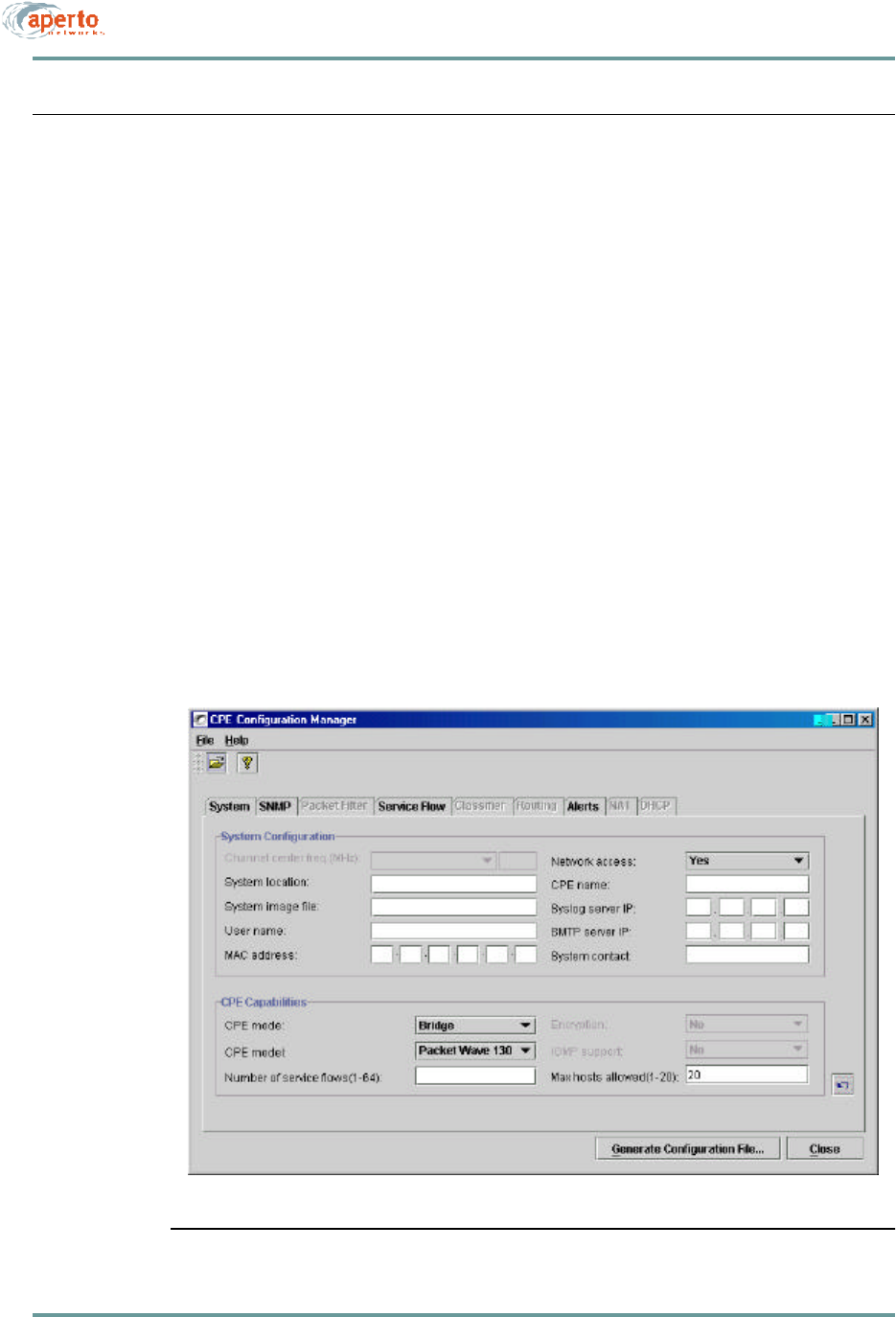Expand the CPE model dropdown

point(475,1051)
